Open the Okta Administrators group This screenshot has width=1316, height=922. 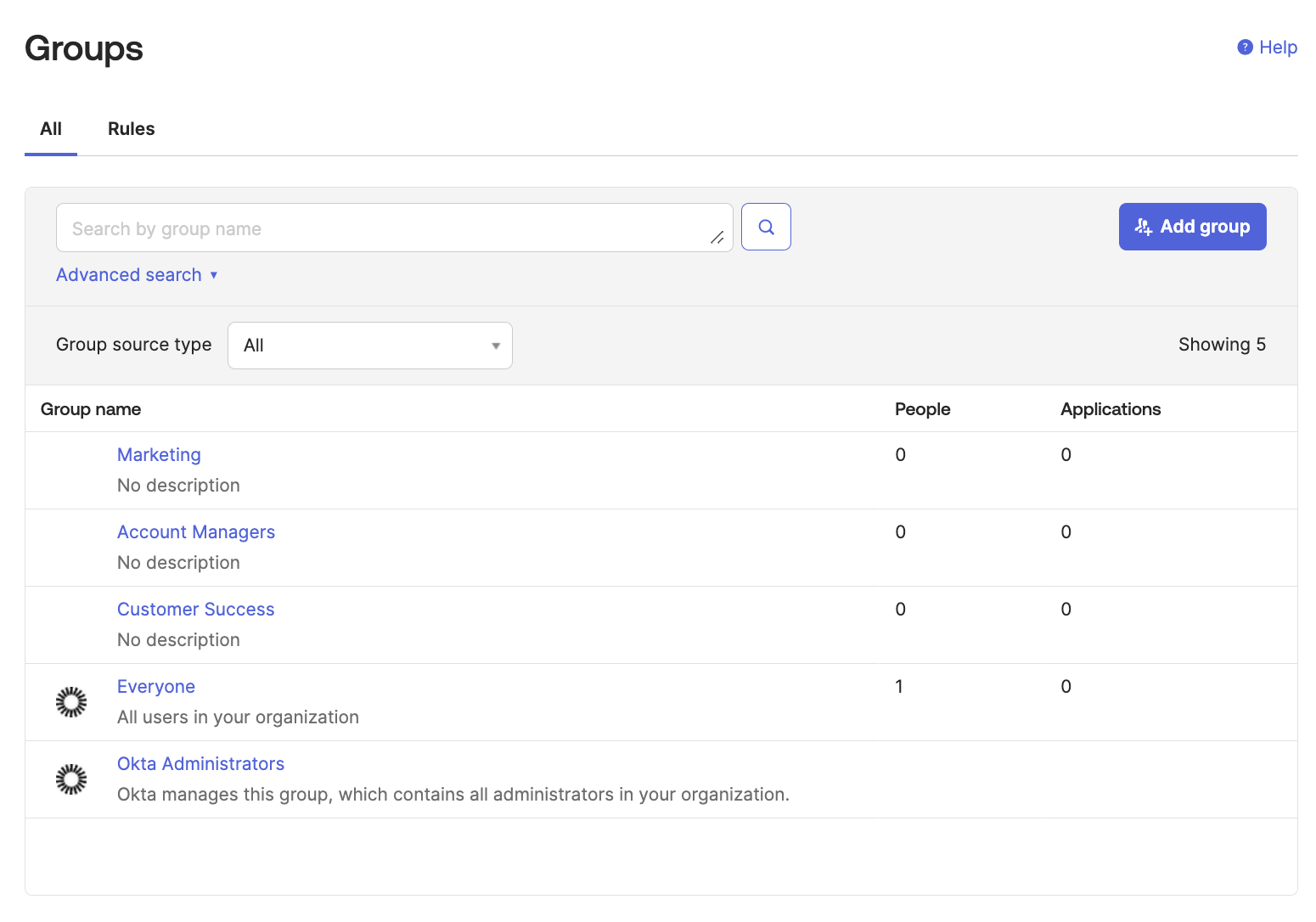tap(201, 764)
